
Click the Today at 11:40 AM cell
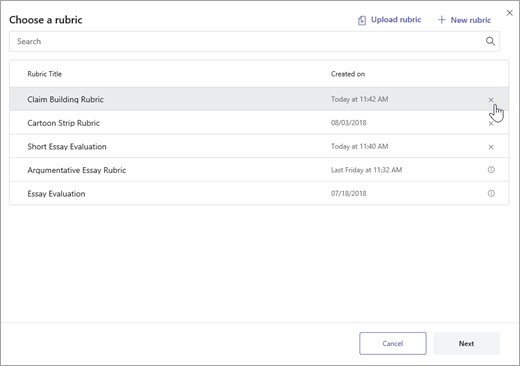tap(359, 147)
